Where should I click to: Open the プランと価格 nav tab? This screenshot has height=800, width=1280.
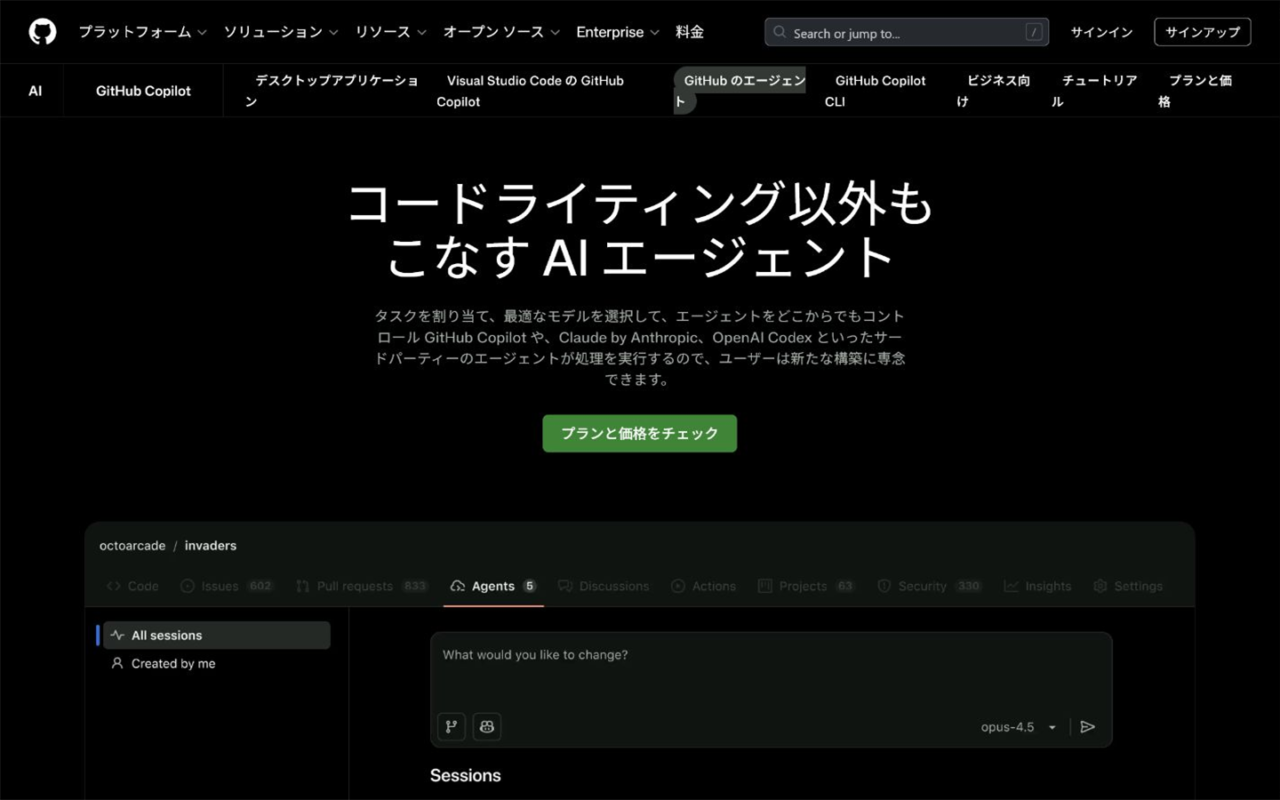pyautogui.click(x=1196, y=91)
